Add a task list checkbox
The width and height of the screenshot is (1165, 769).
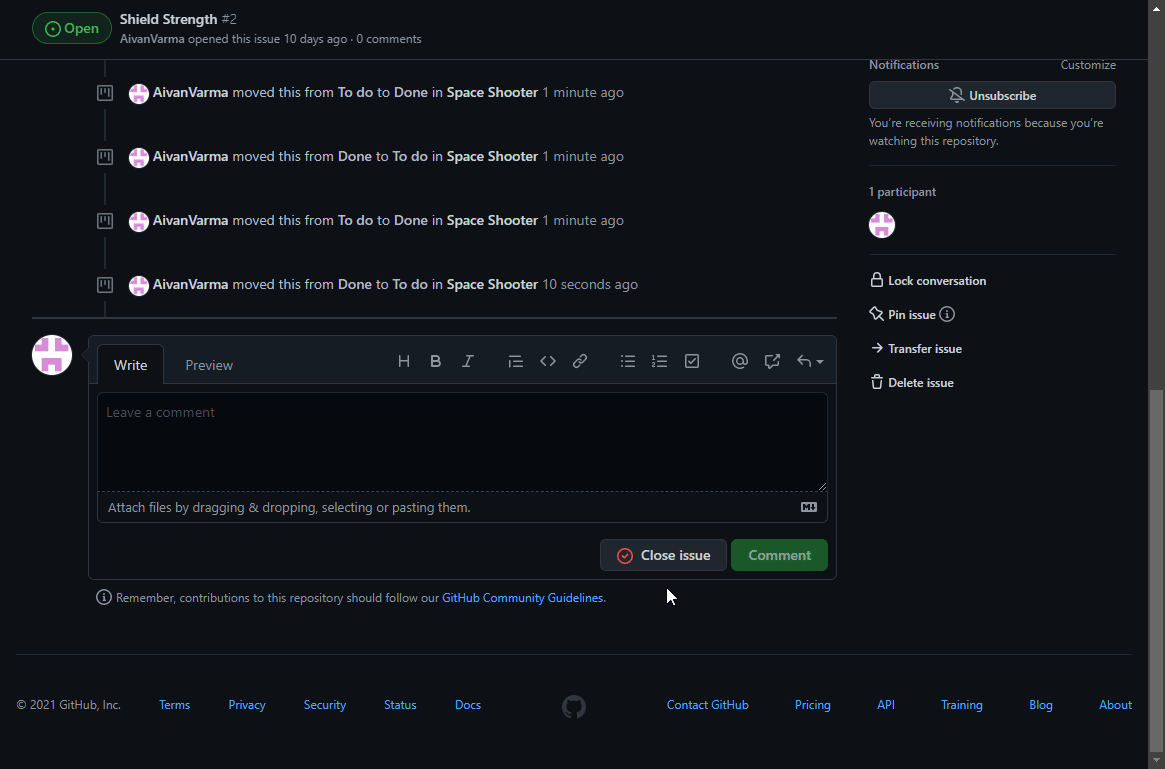(692, 361)
